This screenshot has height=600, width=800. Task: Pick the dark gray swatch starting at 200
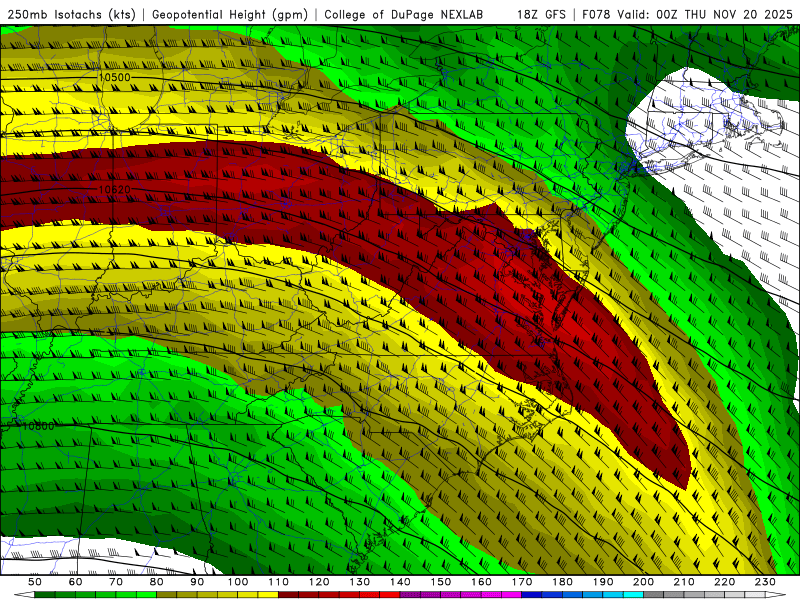point(654,594)
